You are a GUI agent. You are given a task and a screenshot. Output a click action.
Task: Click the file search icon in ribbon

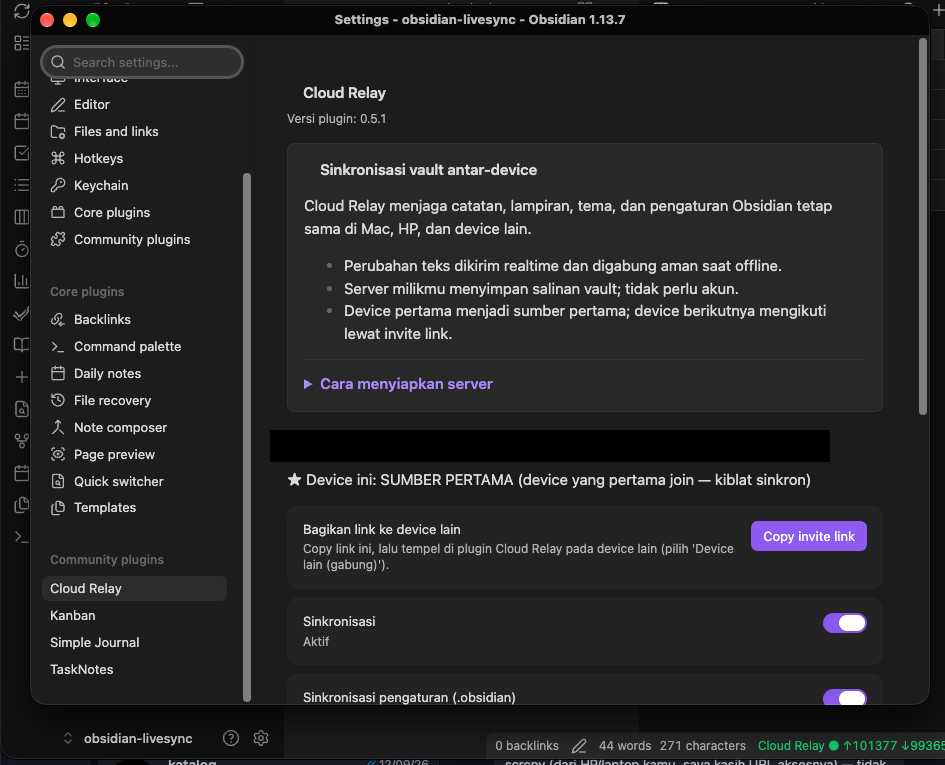click(22, 409)
